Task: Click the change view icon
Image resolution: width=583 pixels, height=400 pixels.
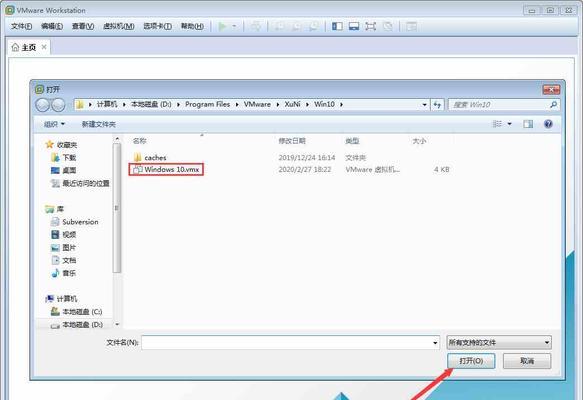Action: tap(497, 124)
